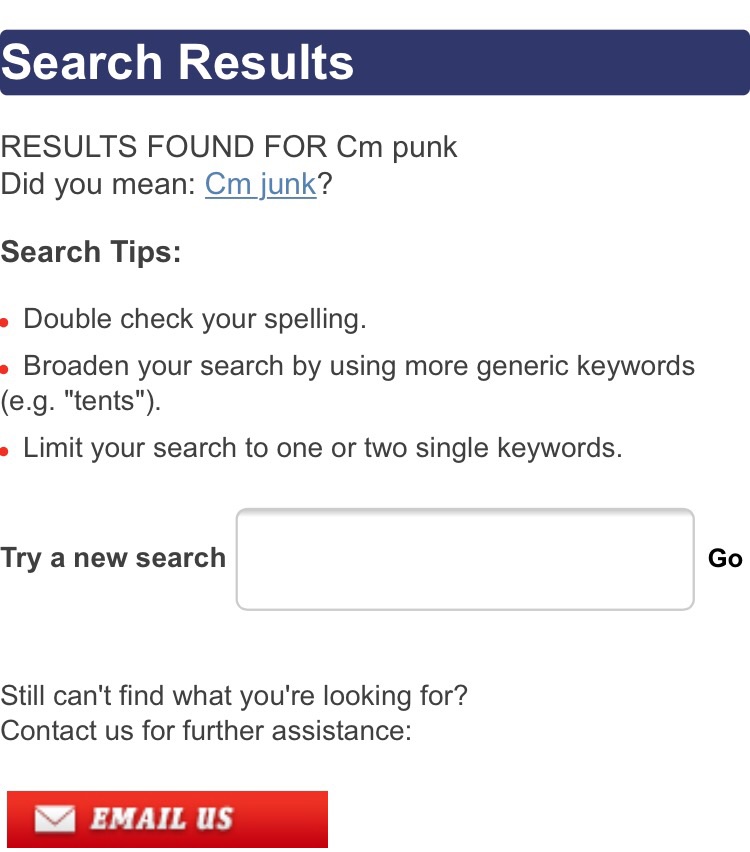The height and width of the screenshot is (852, 750).
Task: Click the "Contact us for further assistance" text
Action: (x=205, y=731)
